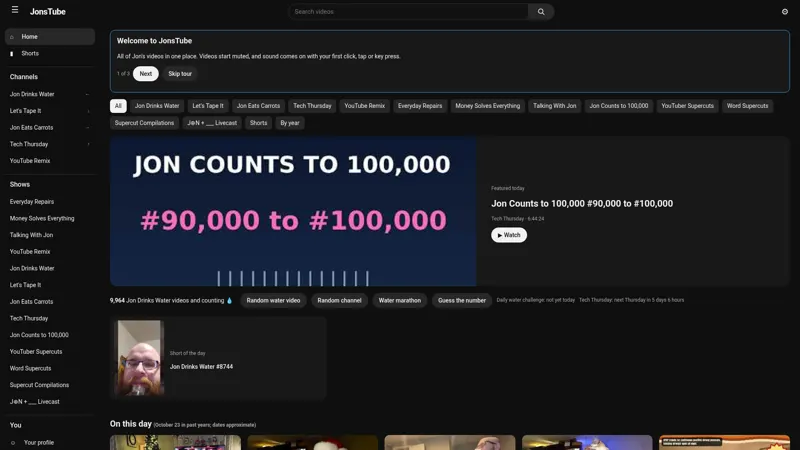Click the 'Tech Thursday: next Thursday' status text
The image size is (800, 450).
[x=631, y=300]
